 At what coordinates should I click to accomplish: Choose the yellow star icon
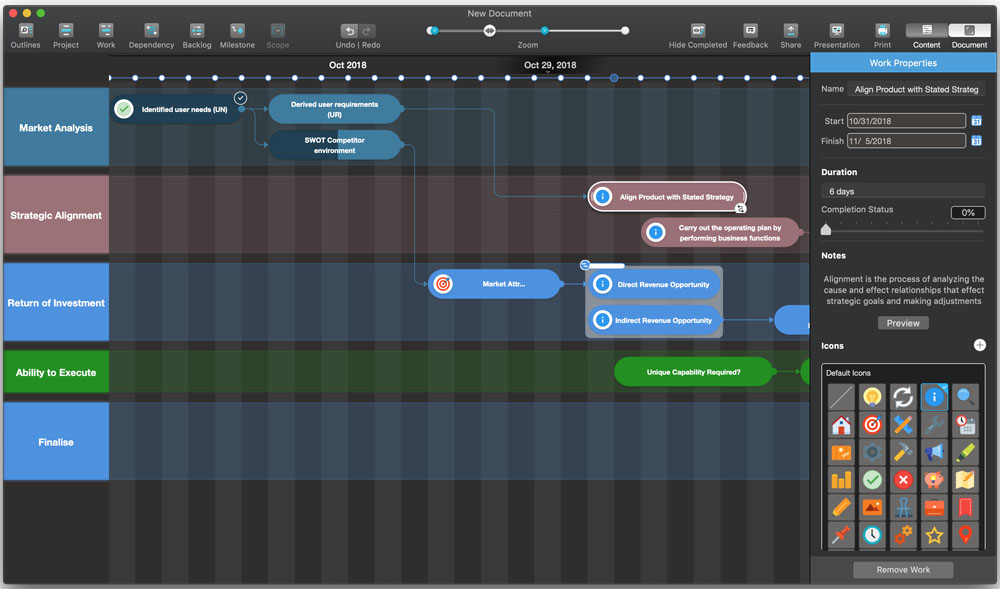click(x=934, y=535)
